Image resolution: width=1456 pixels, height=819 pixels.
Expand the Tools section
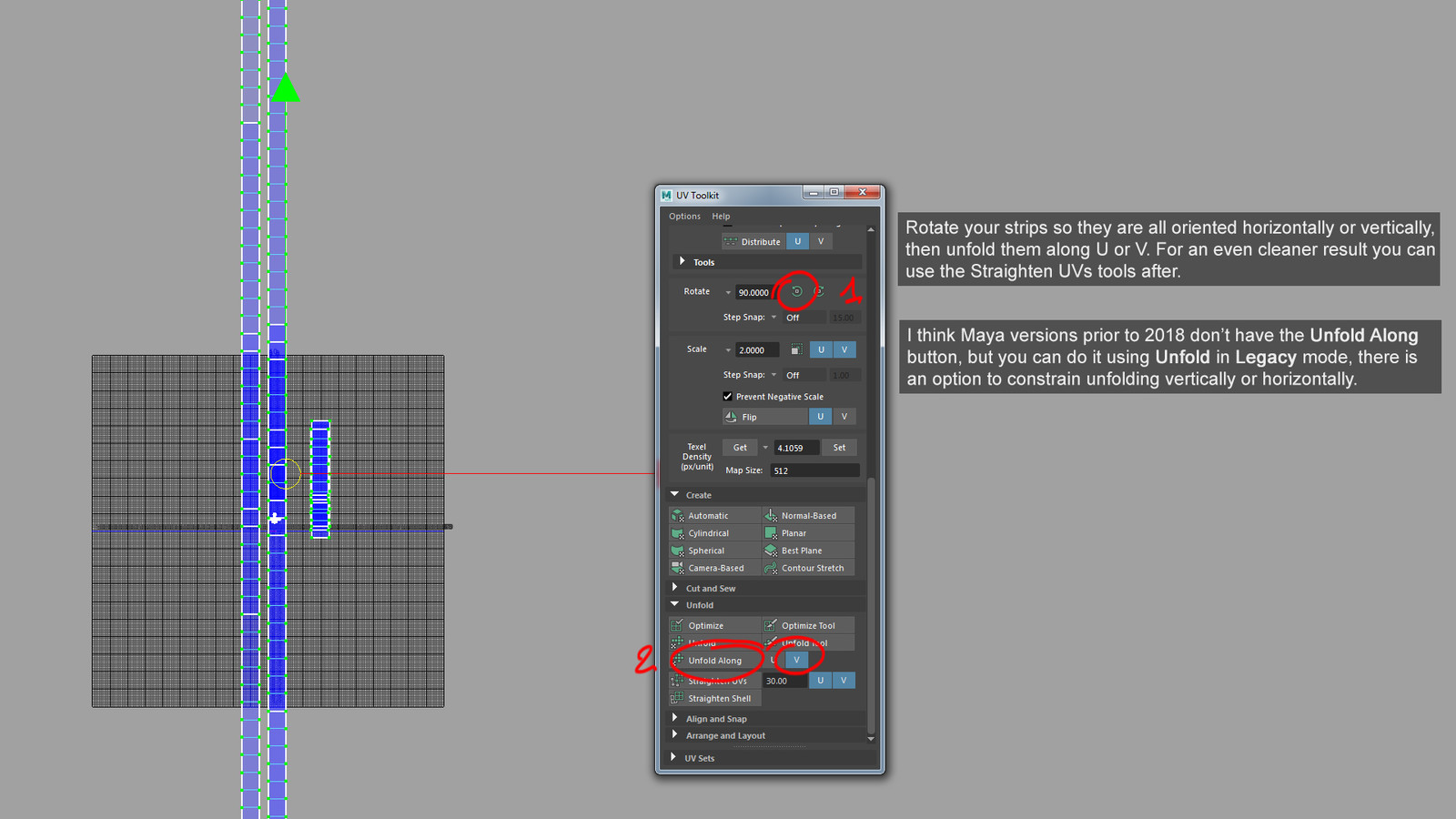(x=682, y=261)
